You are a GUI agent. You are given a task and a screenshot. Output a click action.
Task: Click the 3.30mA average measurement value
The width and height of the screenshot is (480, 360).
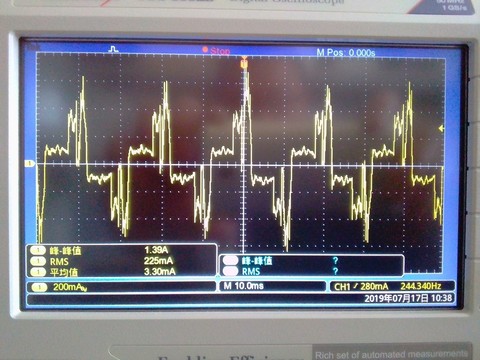click(x=159, y=271)
